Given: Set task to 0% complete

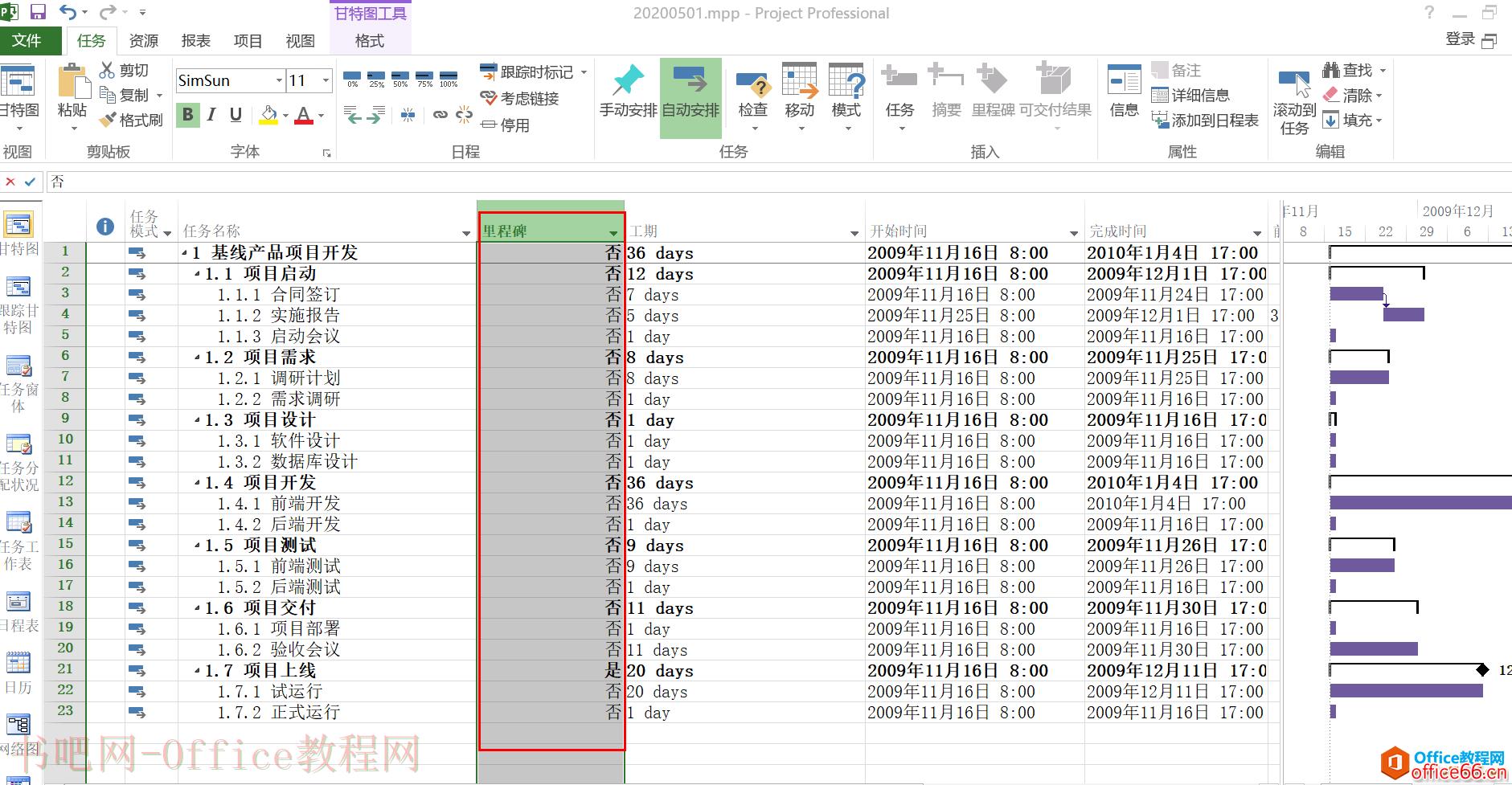Looking at the screenshot, I should point(352,78).
